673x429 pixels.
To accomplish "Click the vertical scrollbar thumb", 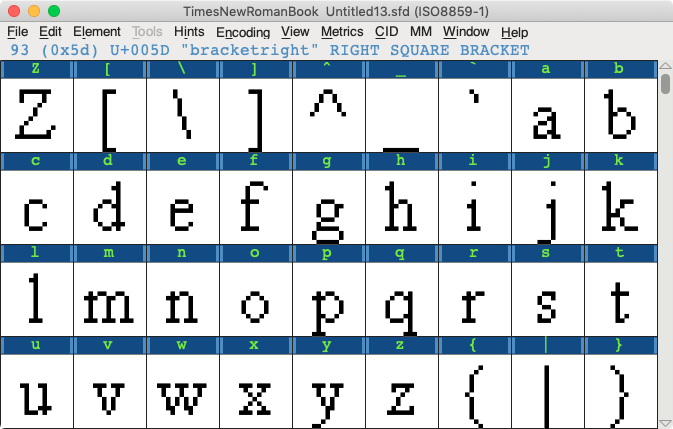I will [x=665, y=84].
